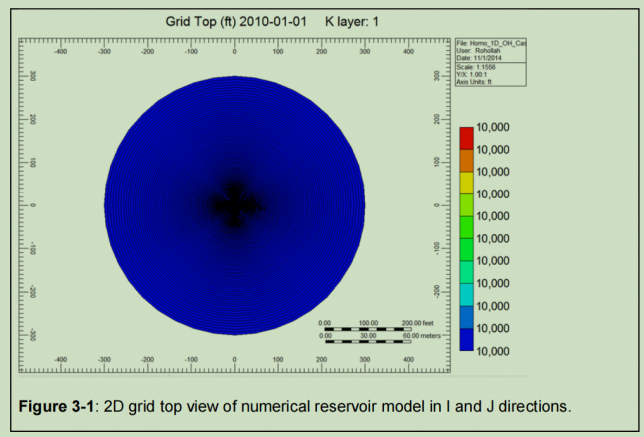The height and width of the screenshot is (437, 644).
Task: Click the "Axis Units: ft" entry
Action: coord(480,80)
